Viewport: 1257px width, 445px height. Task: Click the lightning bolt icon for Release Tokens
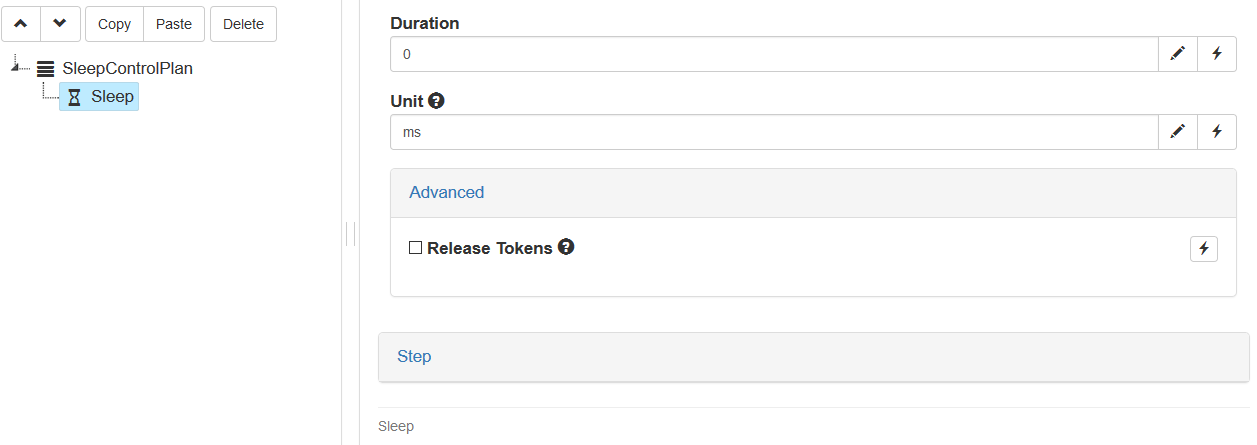coord(1204,249)
